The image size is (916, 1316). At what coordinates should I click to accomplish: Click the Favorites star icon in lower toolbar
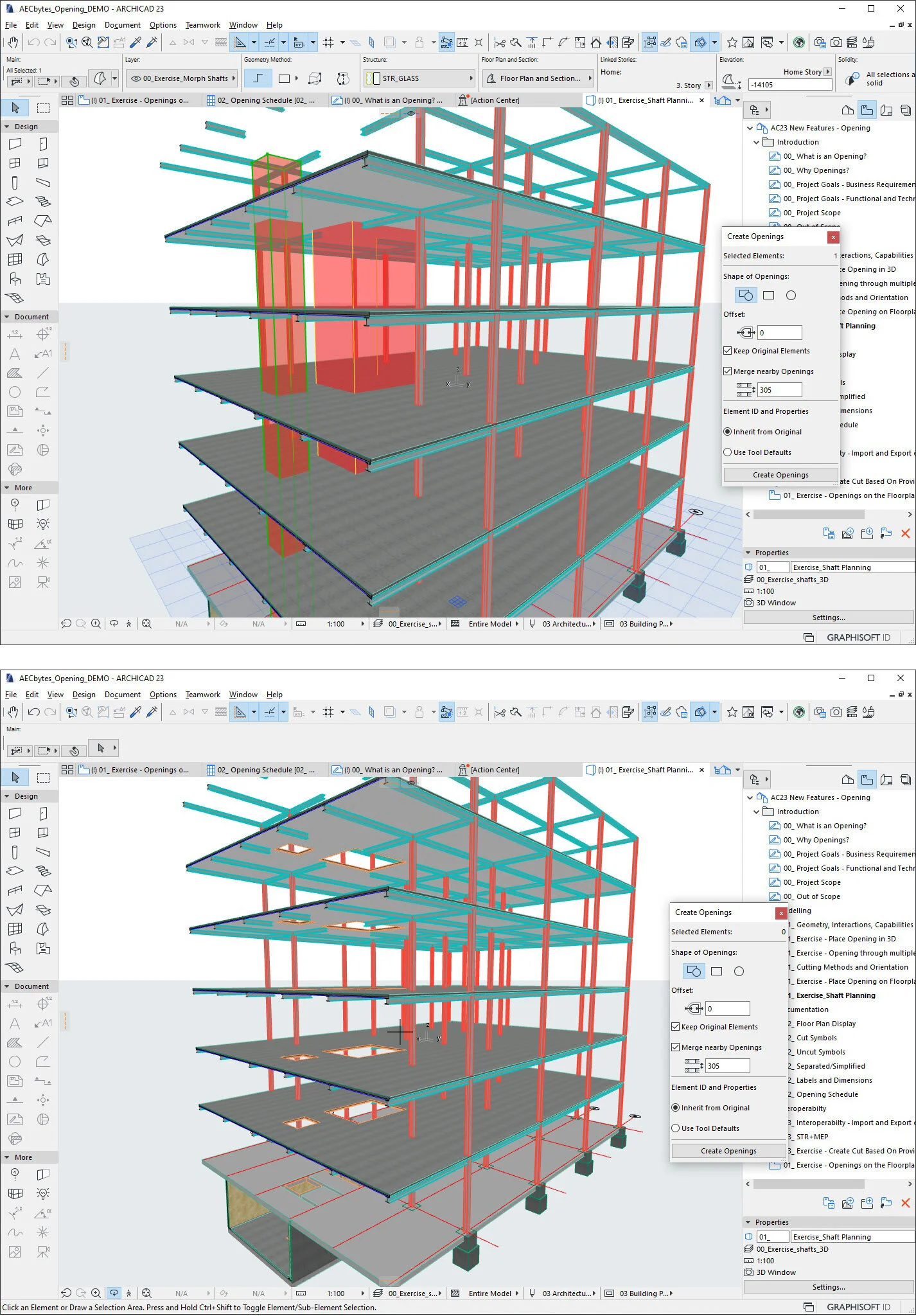pos(732,712)
